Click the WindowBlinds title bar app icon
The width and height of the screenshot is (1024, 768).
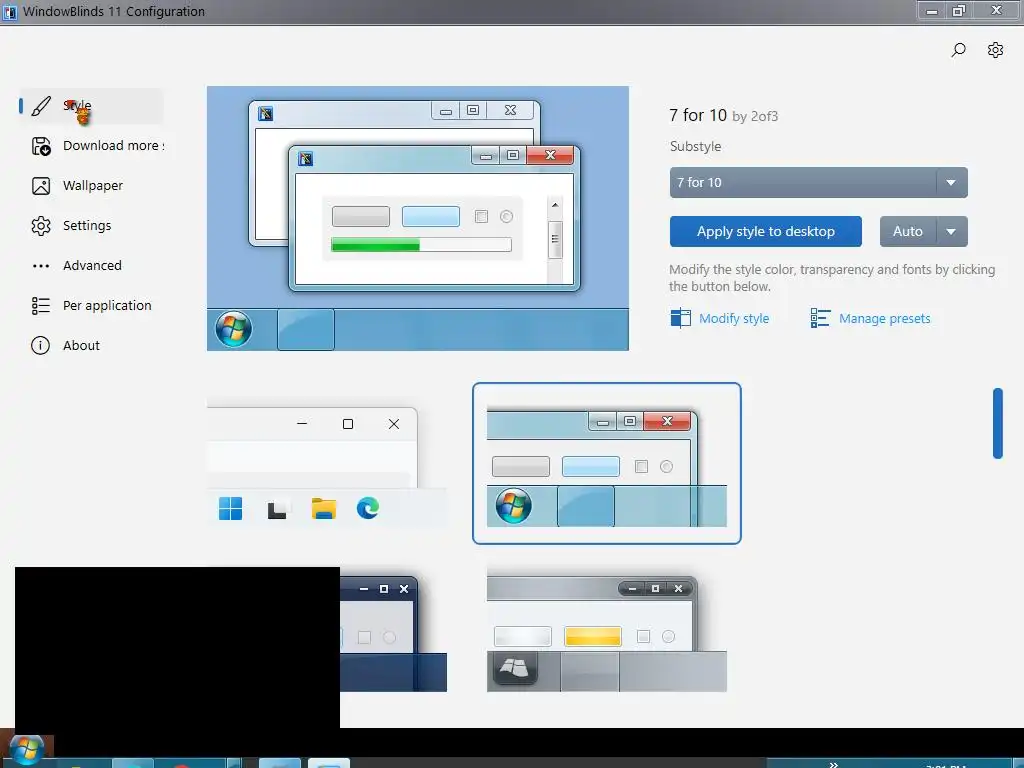tap(10, 12)
